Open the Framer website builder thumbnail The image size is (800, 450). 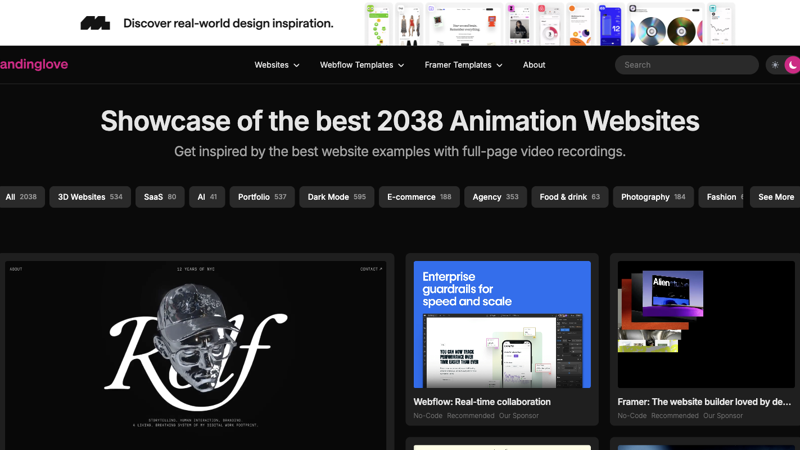tap(706, 324)
